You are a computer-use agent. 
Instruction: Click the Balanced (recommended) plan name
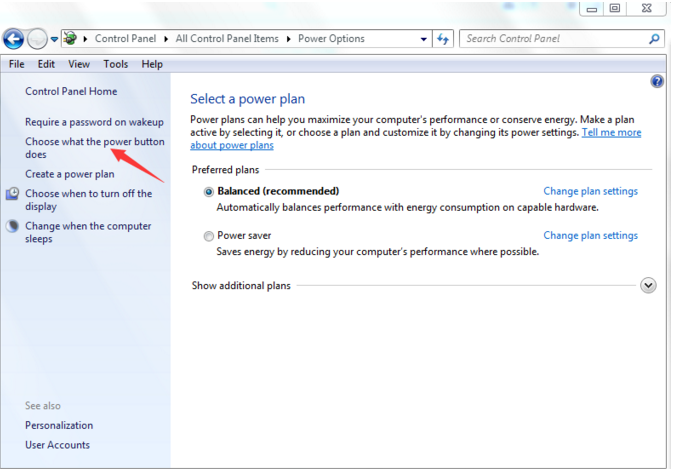point(278,191)
